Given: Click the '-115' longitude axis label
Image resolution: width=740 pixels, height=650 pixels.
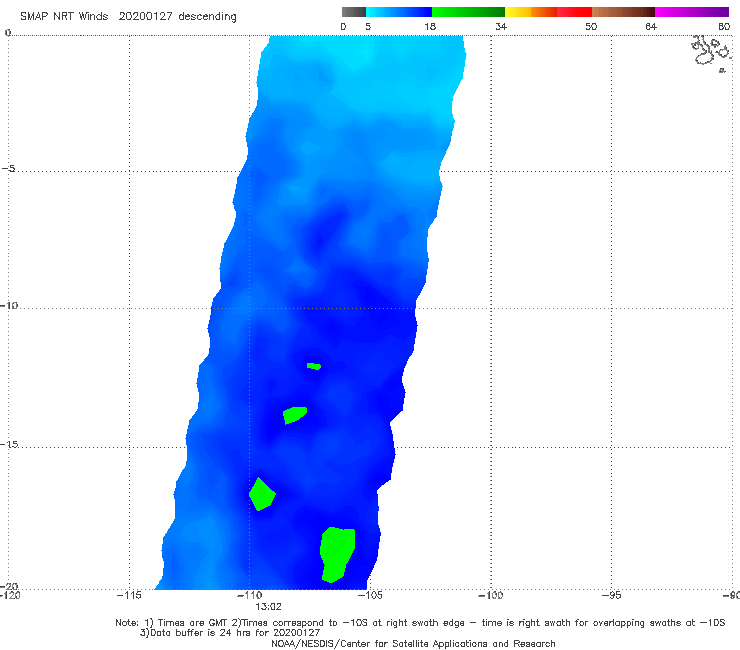Looking at the screenshot, I should (x=129, y=595).
